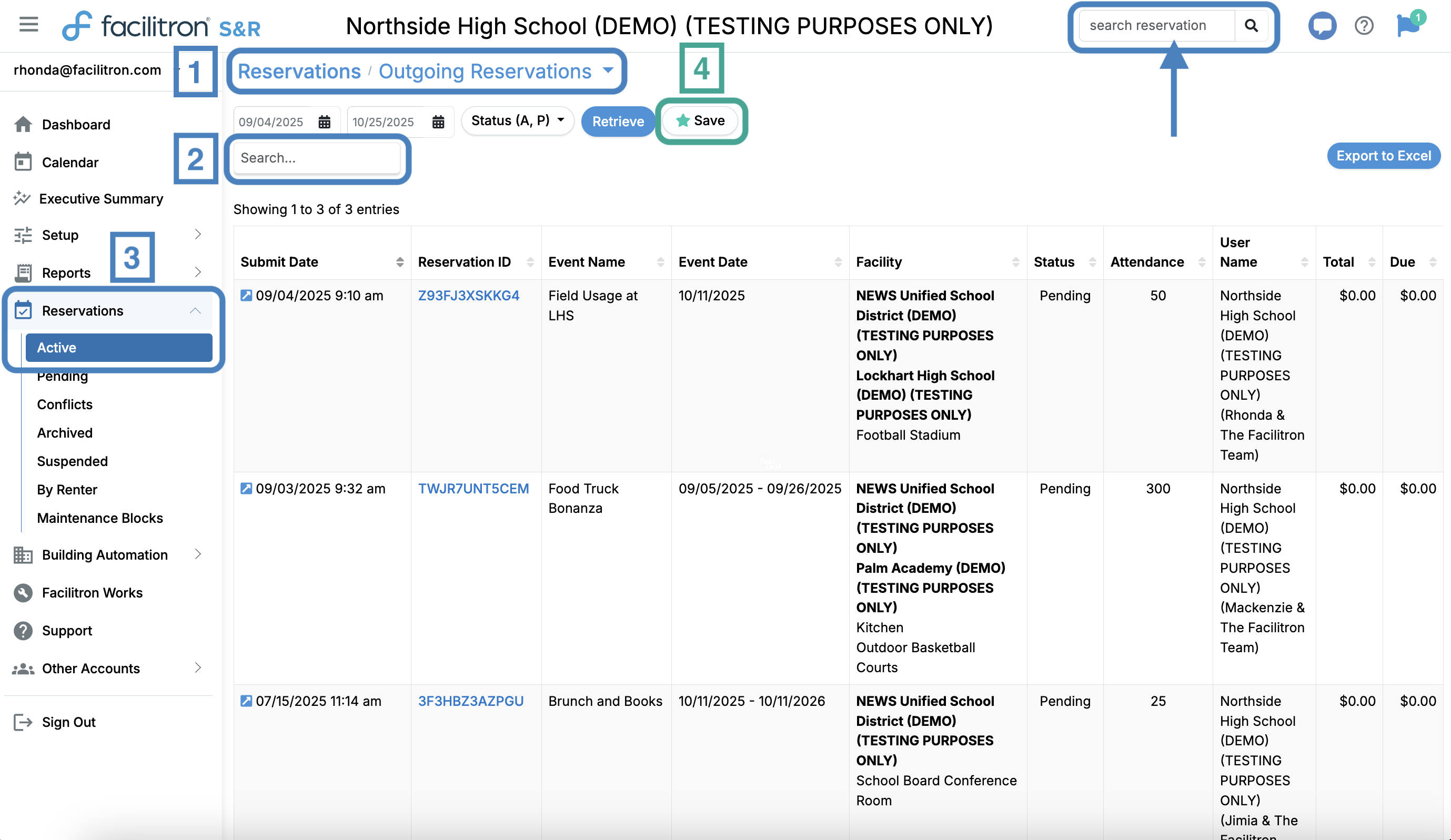The image size is (1451, 840).
Task: Sort the table by Attendance column
Action: 1202,262
